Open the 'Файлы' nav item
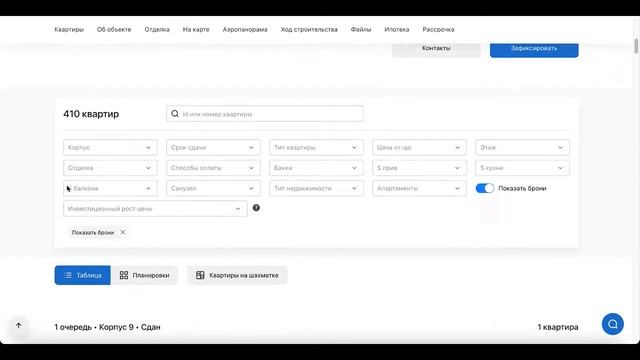 click(361, 29)
